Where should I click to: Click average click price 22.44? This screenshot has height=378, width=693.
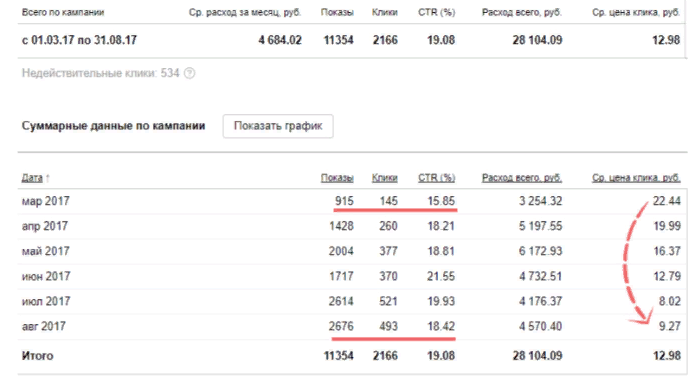667,201
